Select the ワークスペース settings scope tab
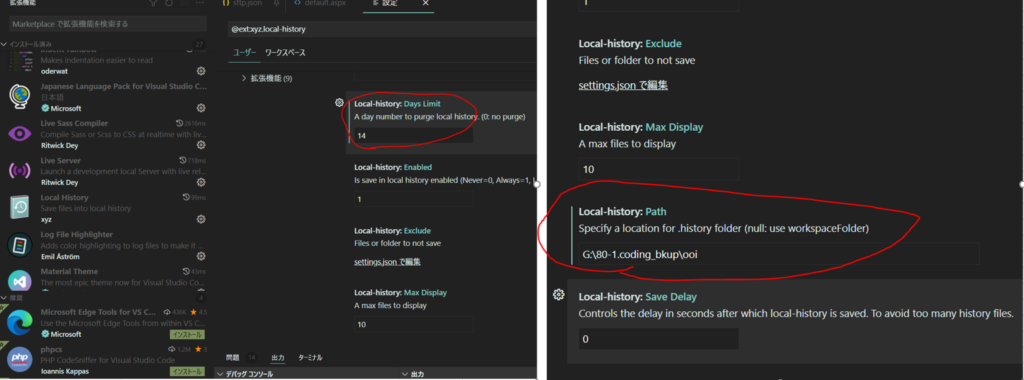The image size is (1024, 380). coord(285,53)
